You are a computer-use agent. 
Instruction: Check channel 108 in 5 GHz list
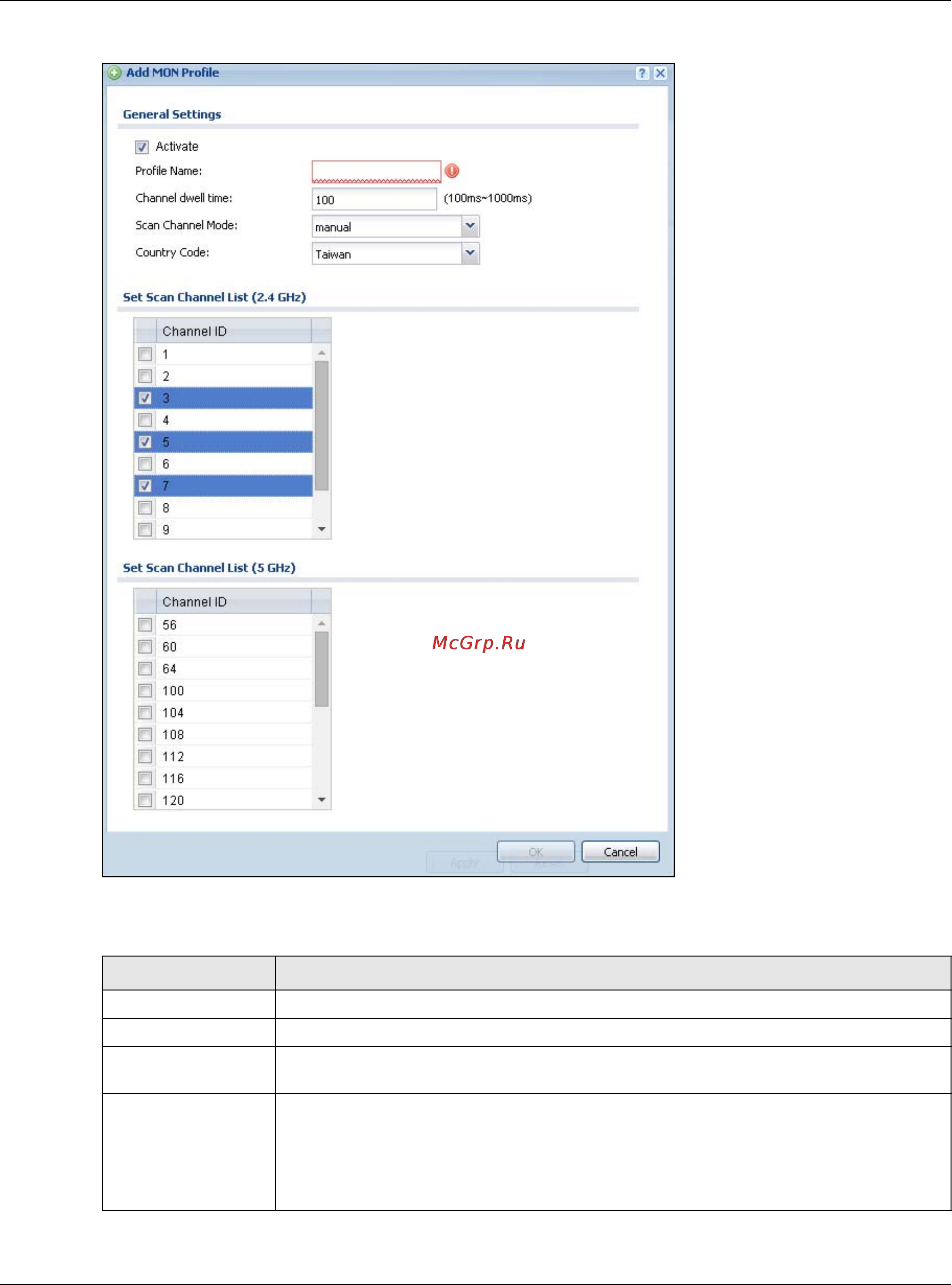[145, 734]
